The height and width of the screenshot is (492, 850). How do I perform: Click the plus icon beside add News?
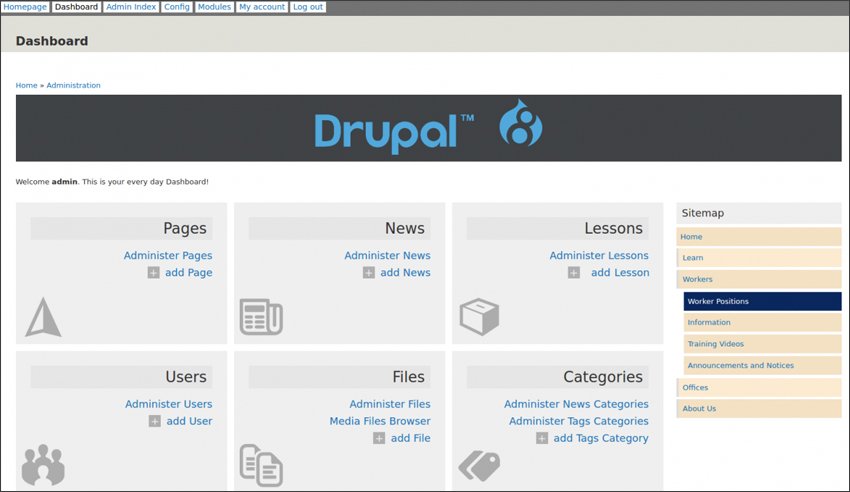[x=369, y=273]
